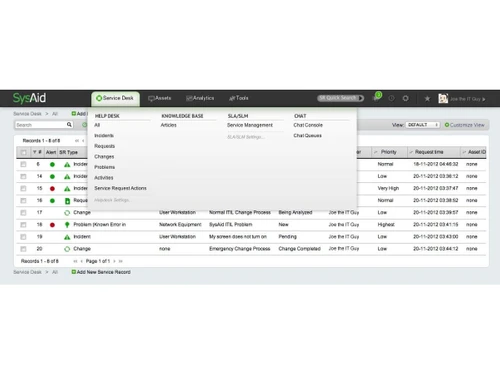Toggle the select-all checkbox in table header
The width and height of the screenshot is (500, 375).
[23, 152]
